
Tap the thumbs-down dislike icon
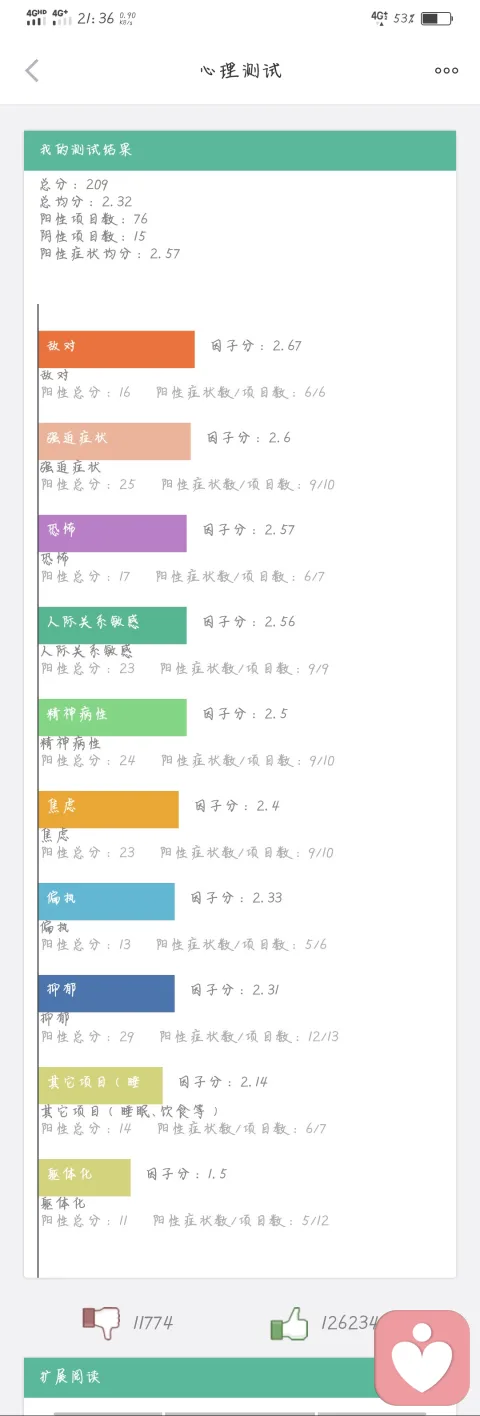tap(101, 1323)
